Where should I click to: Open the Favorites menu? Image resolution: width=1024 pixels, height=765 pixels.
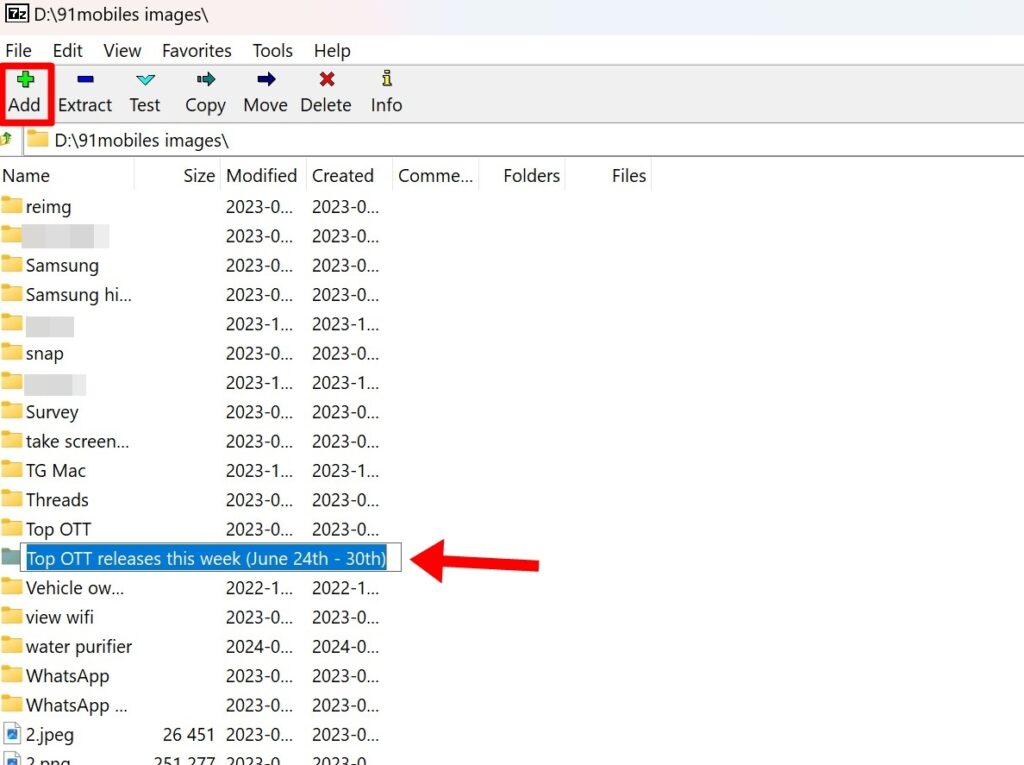point(196,50)
